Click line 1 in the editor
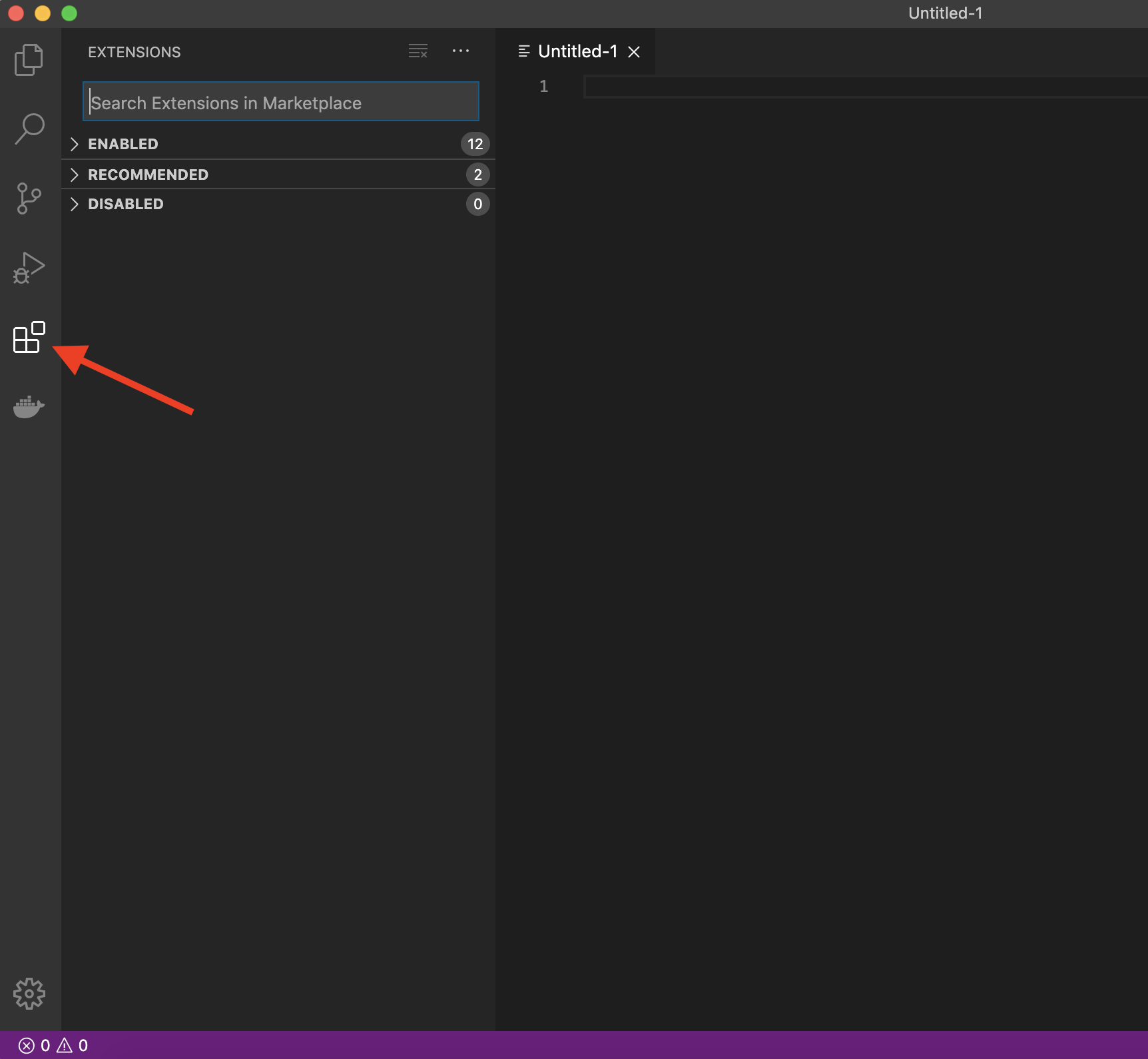This screenshot has height=1059, width=1148. [x=799, y=87]
